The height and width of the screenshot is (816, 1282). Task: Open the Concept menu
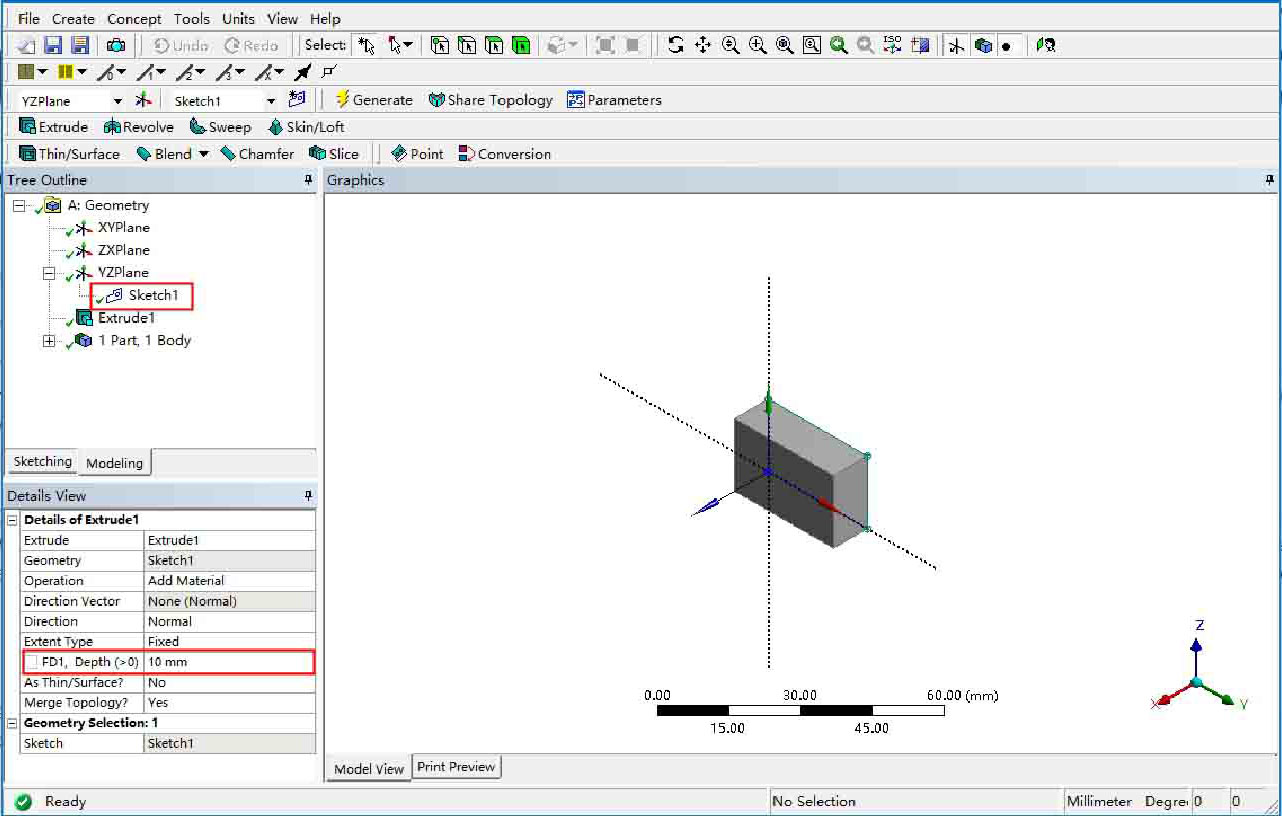[x=134, y=19]
